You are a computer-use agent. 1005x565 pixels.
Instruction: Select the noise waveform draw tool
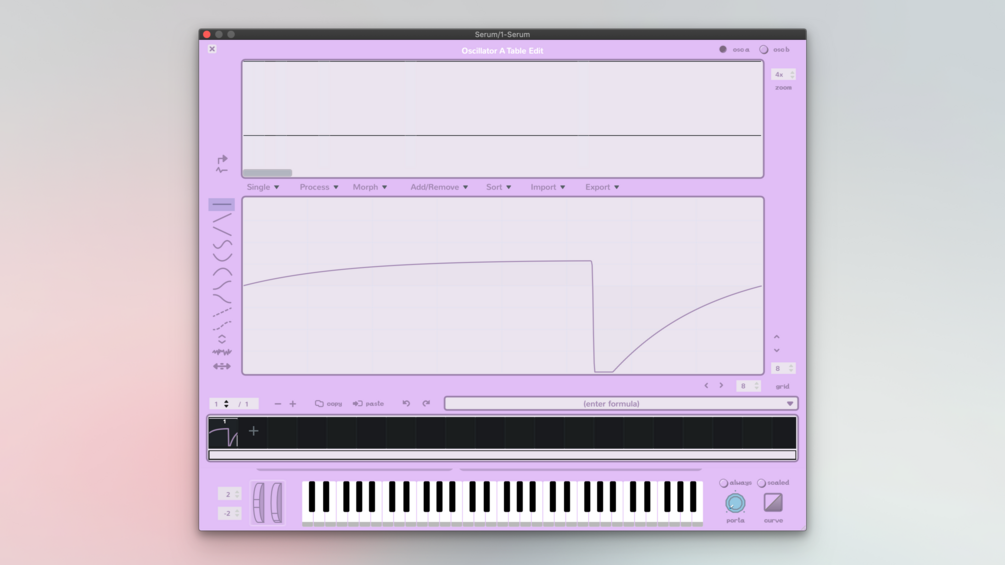[x=222, y=352]
